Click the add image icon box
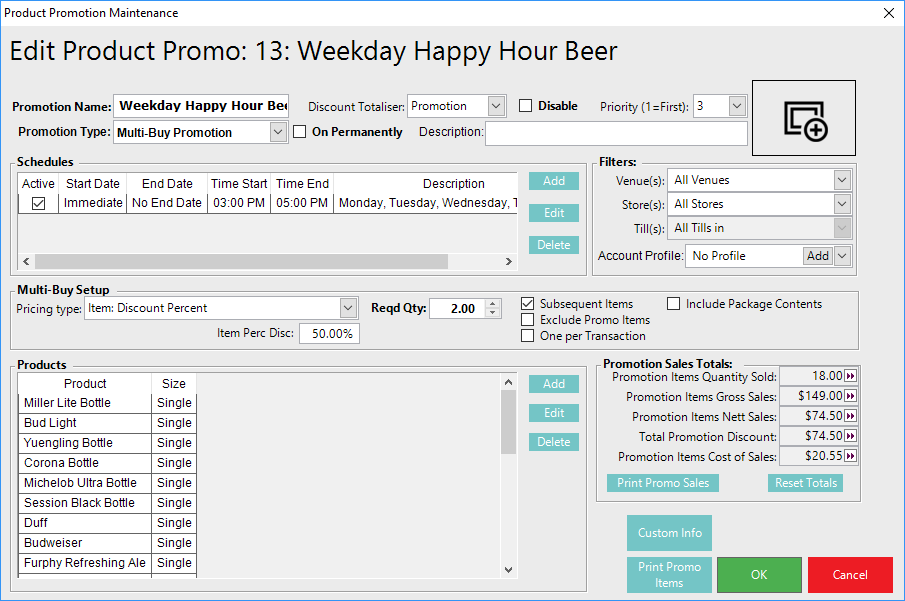Screen dimensions: 905x601 [804, 118]
